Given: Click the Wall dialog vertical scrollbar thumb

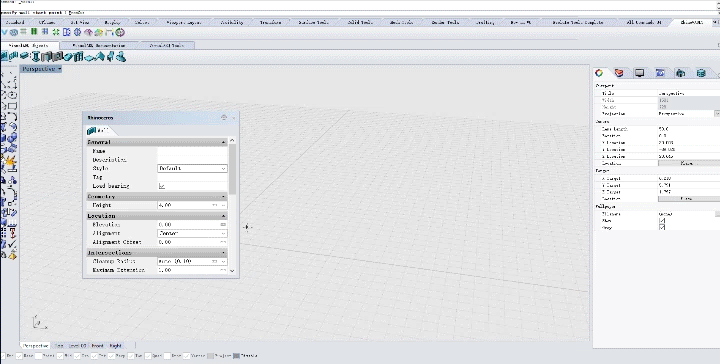Looking at the screenshot, I should click(232, 169).
